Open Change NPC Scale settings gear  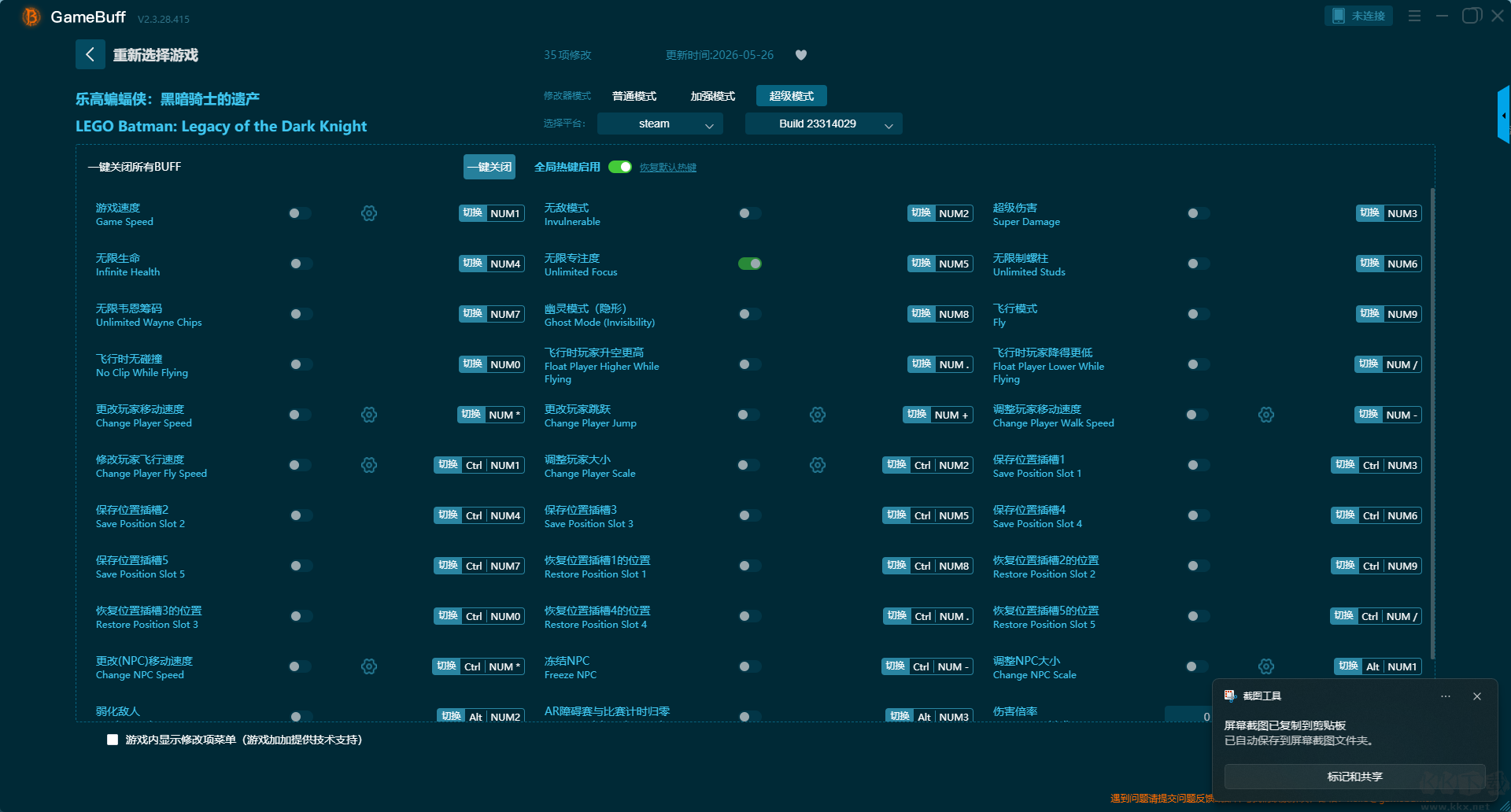pos(1266,666)
